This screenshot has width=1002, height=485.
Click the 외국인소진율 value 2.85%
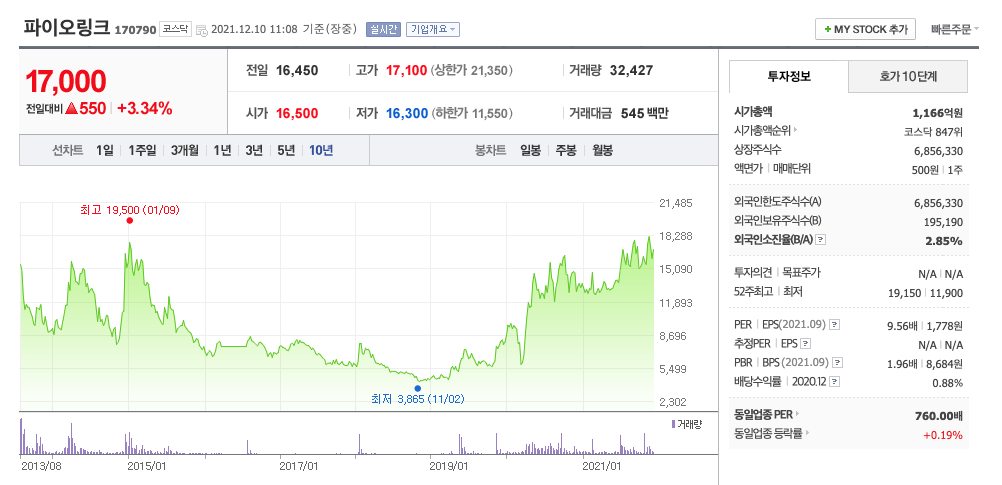pyautogui.click(x=943, y=241)
